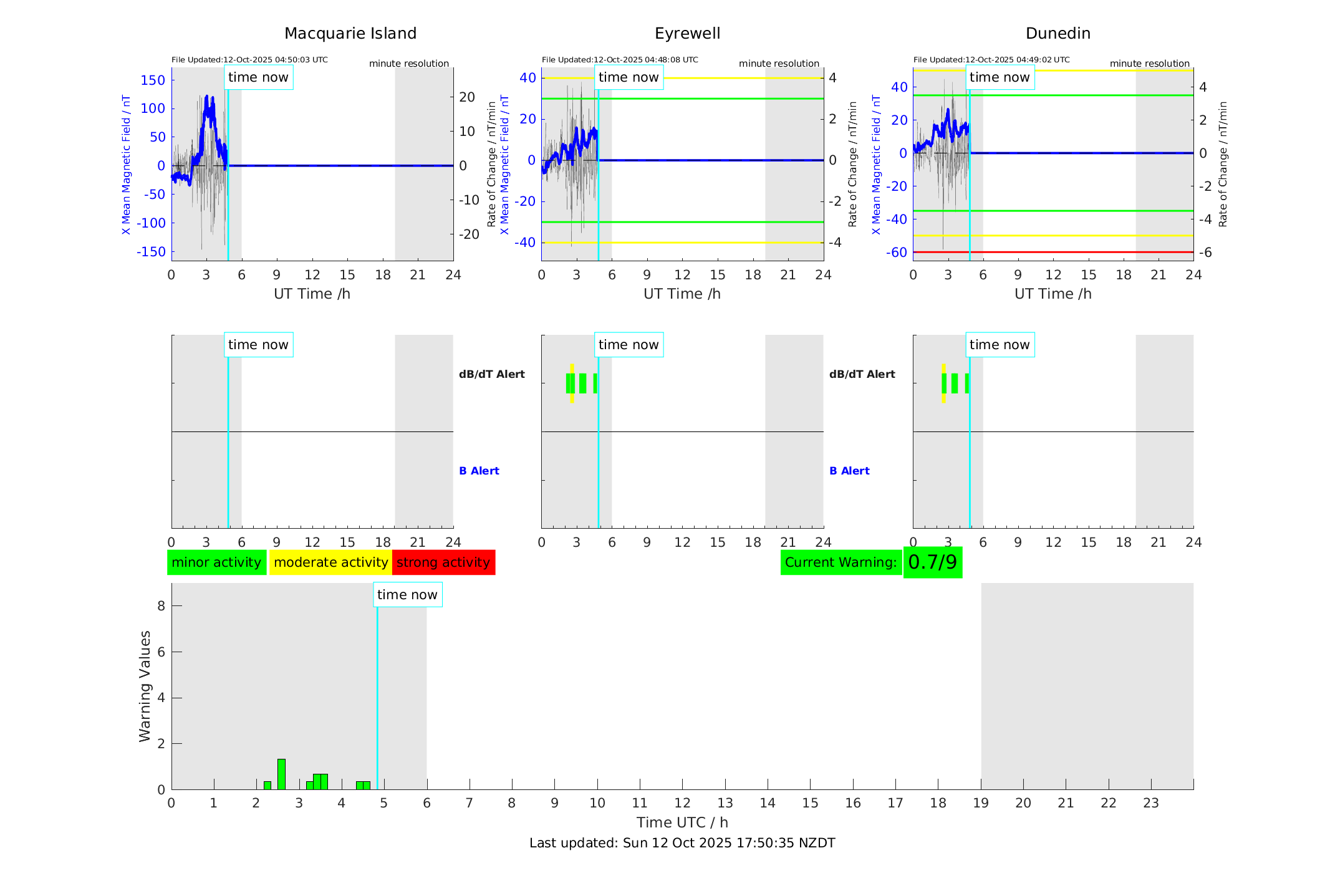Click 'time now' label in Eyrewell top plot

click(x=629, y=77)
